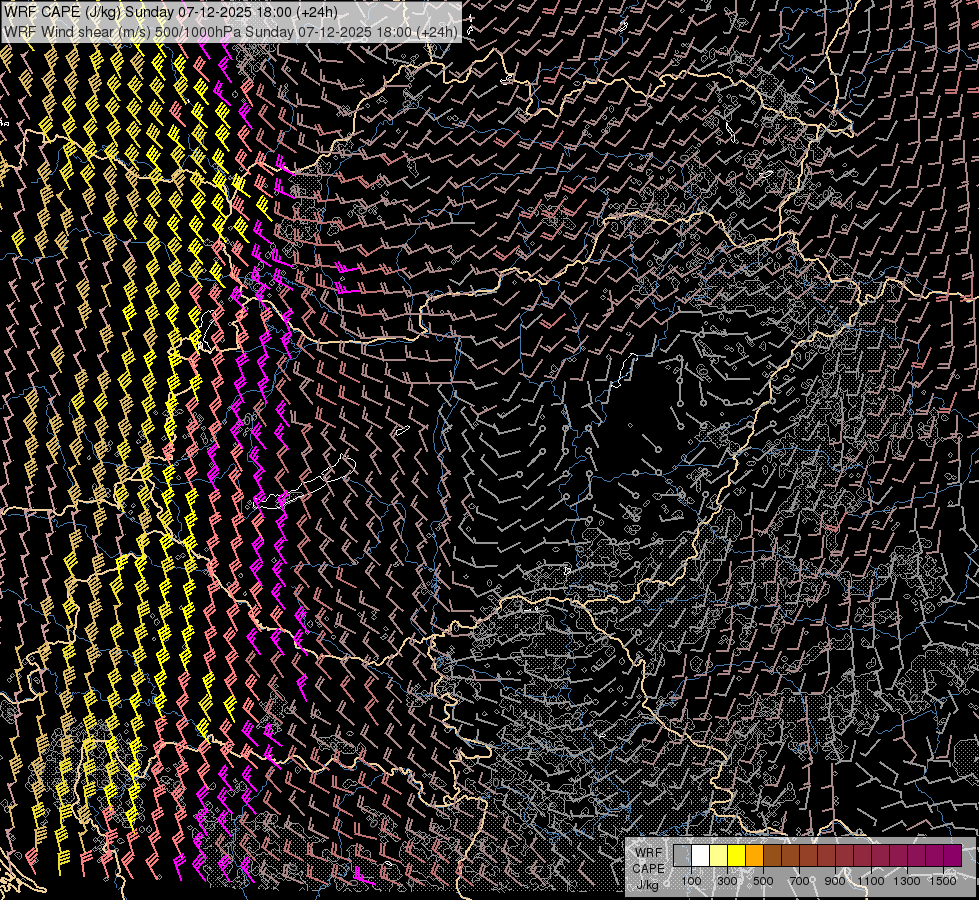Click the 300 tick label in legend
Image resolution: width=979 pixels, height=900 pixels.
[727, 881]
